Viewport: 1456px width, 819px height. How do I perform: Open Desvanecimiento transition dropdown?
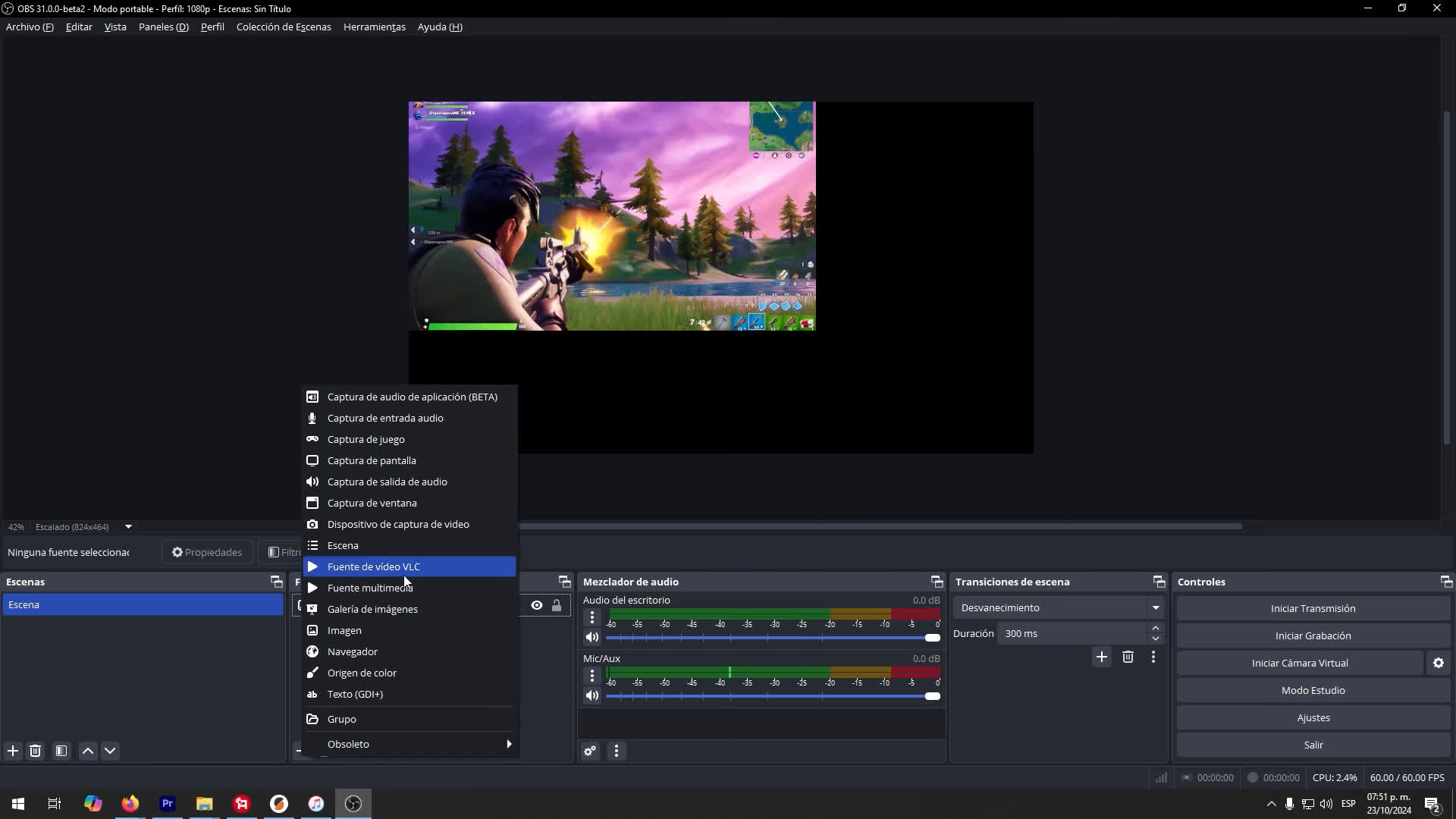point(1059,607)
